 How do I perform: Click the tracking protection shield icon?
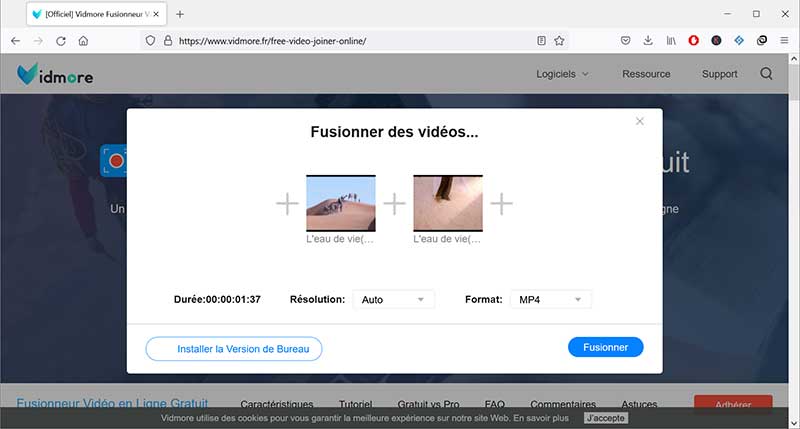pyautogui.click(x=150, y=41)
